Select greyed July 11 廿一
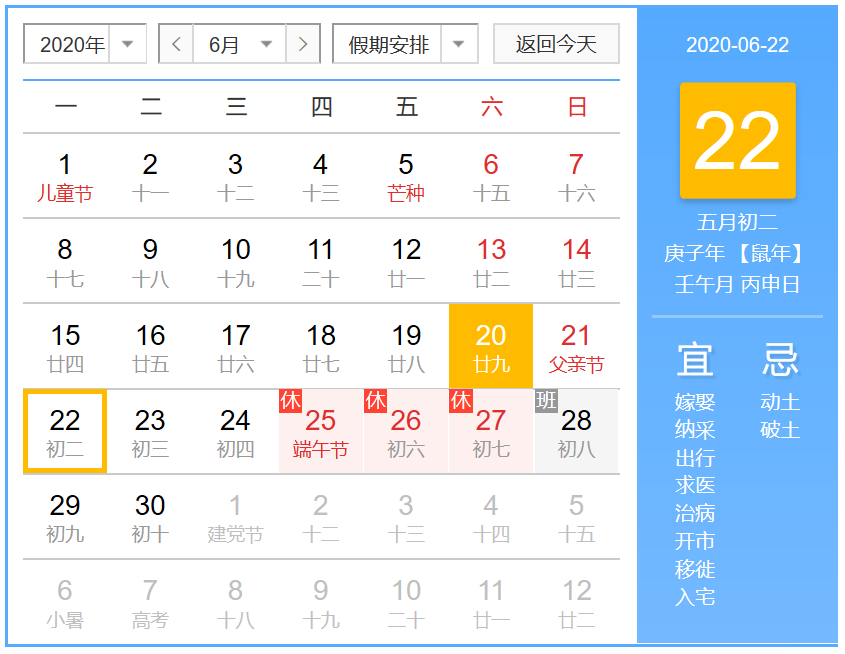 coord(491,602)
